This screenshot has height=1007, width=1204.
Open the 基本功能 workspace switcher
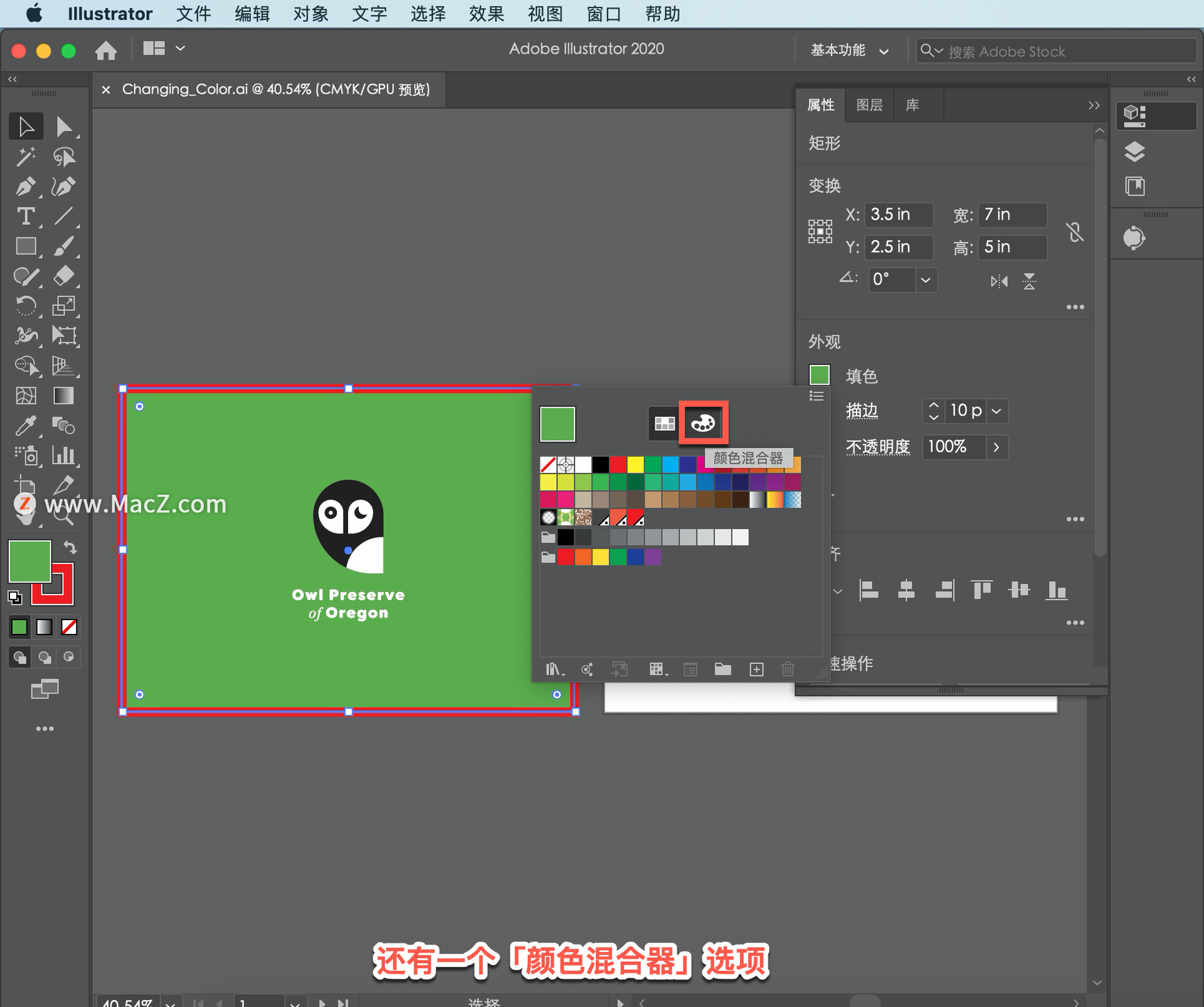coord(850,51)
